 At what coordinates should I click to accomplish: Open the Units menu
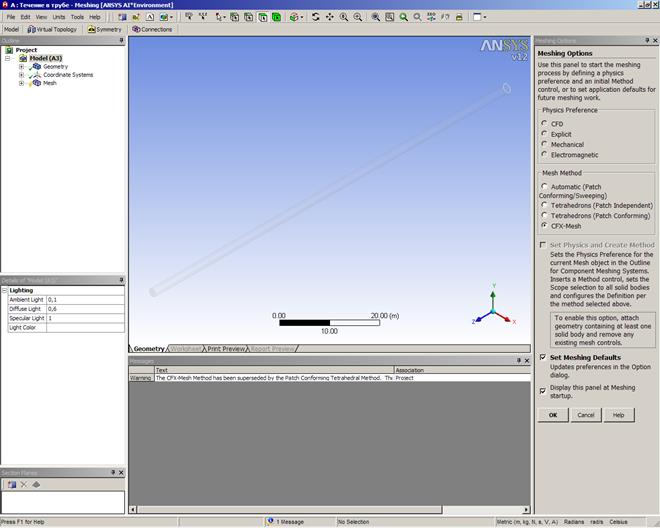tap(60, 17)
